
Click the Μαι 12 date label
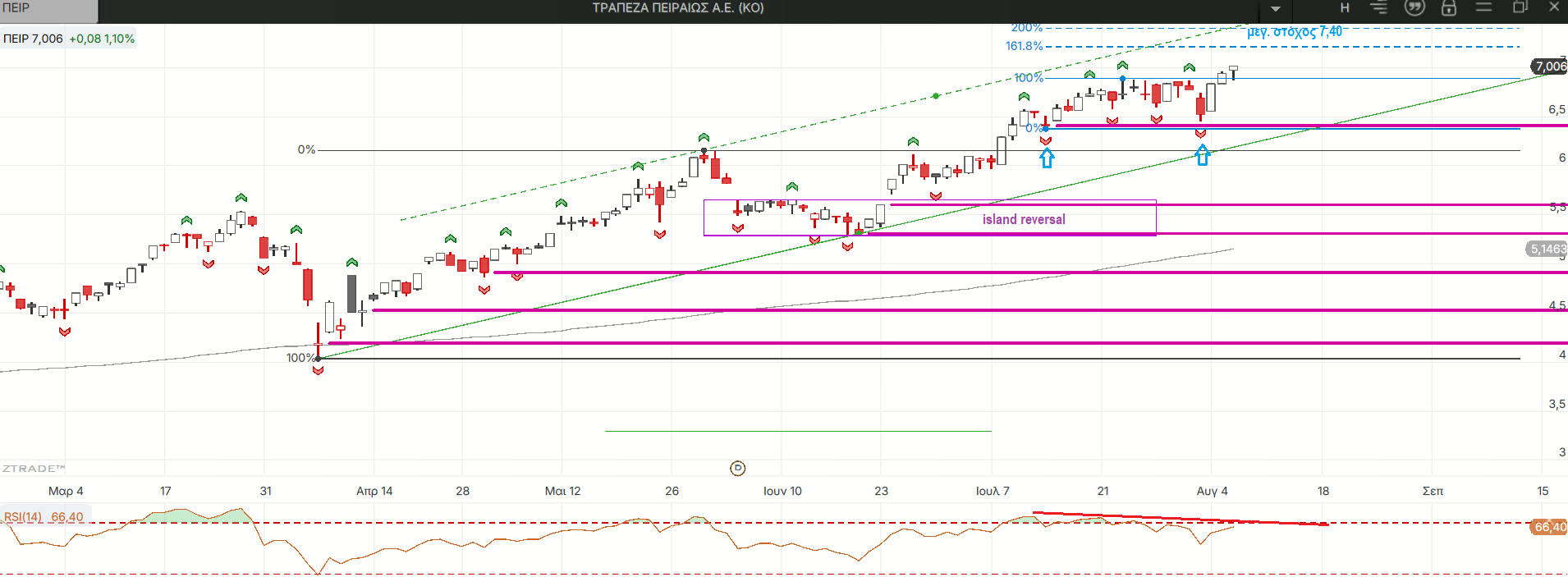coord(562,491)
